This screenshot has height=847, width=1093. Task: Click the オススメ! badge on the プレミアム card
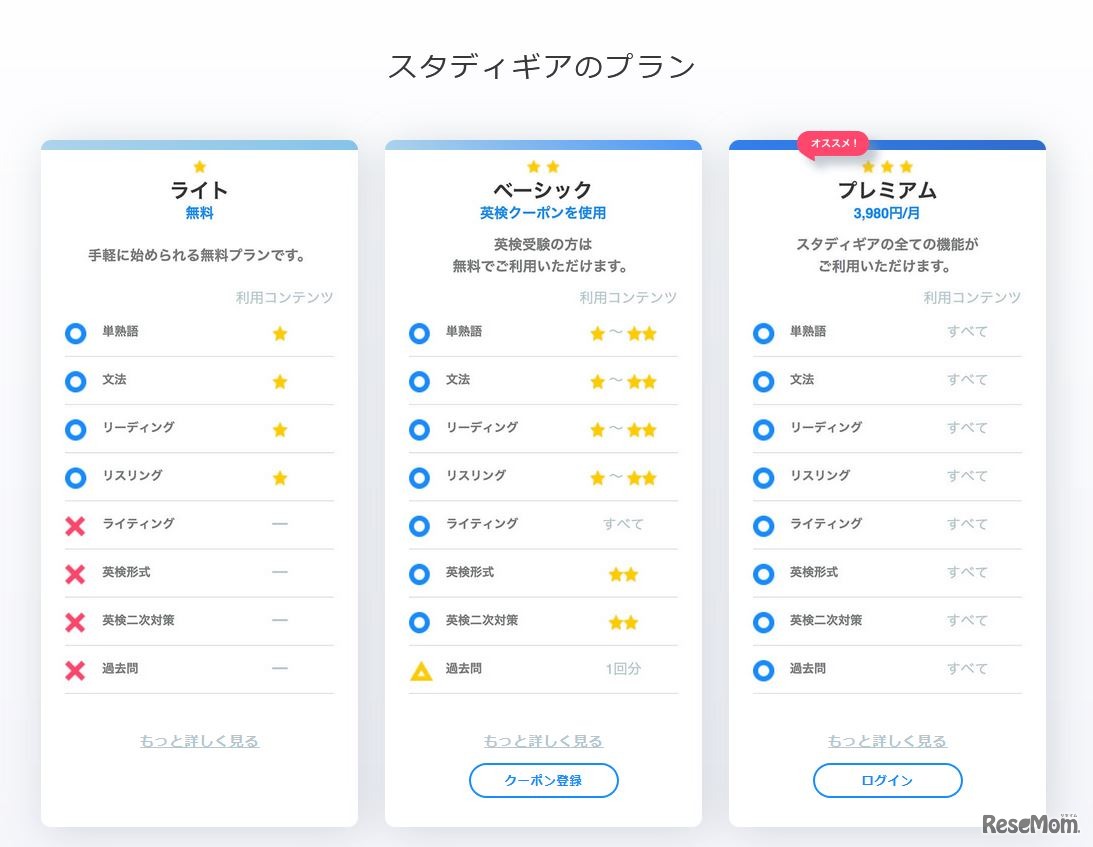click(835, 144)
